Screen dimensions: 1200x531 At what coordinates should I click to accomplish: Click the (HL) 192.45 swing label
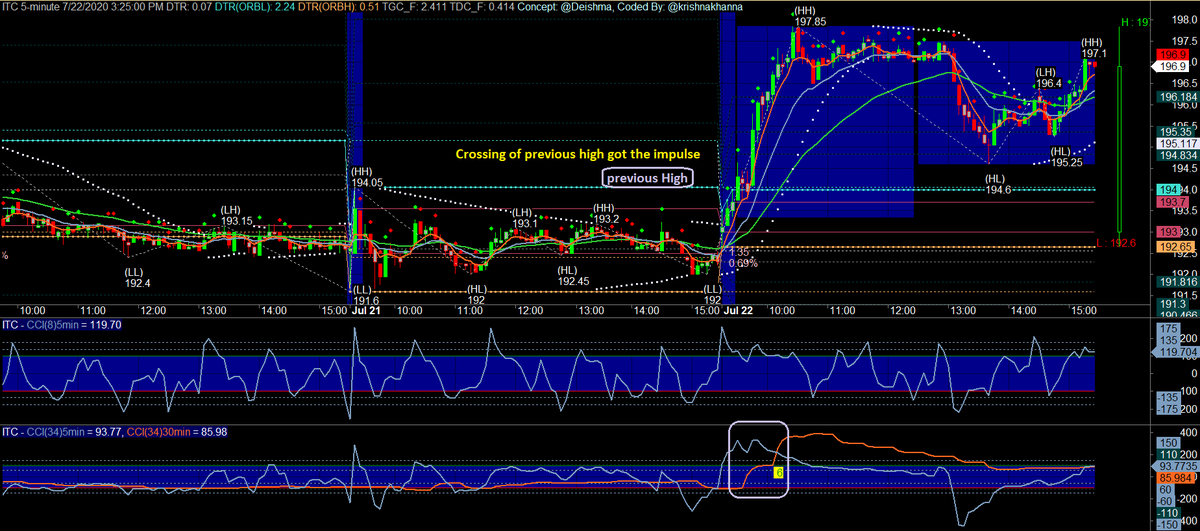coord(574,275)
